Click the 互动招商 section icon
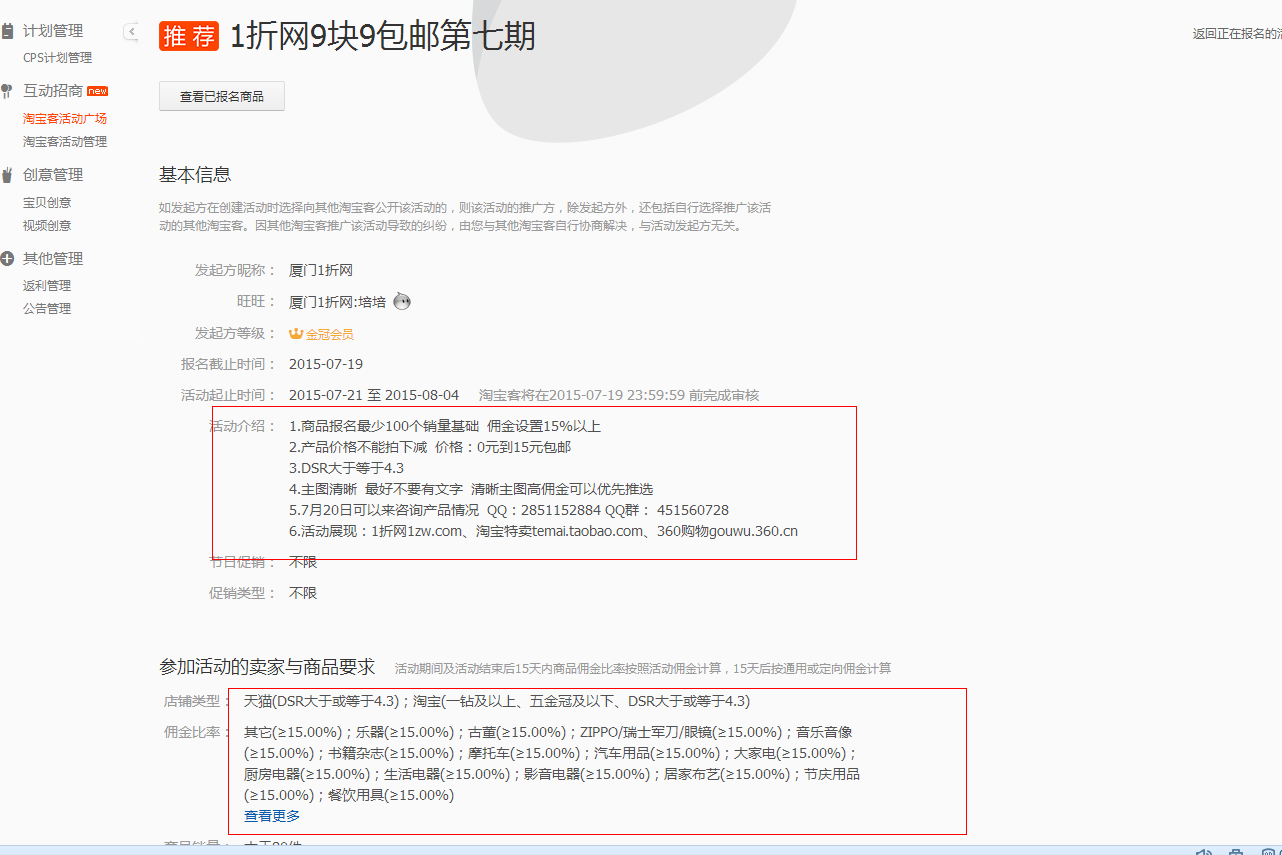The width and height of the screenshot is (1282, 855). (x=8, y=91)
